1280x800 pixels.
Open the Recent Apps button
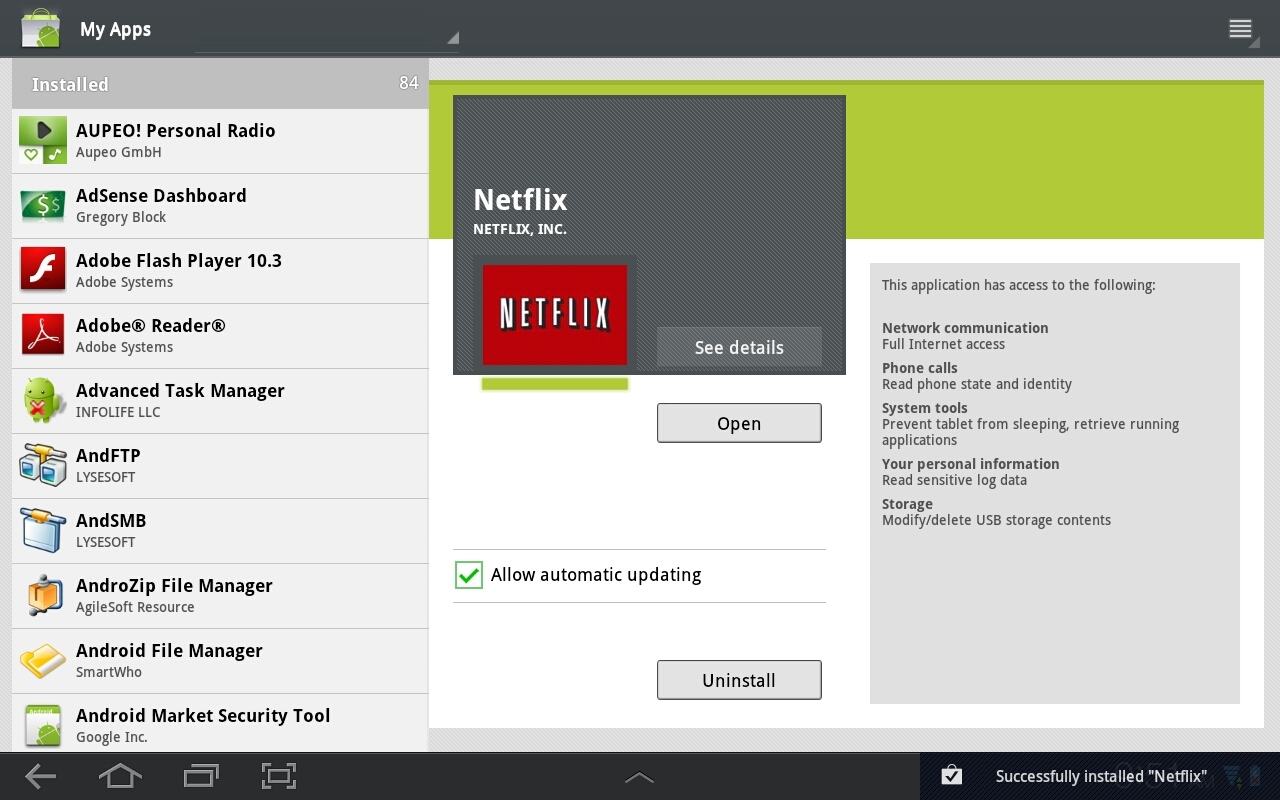201,776
